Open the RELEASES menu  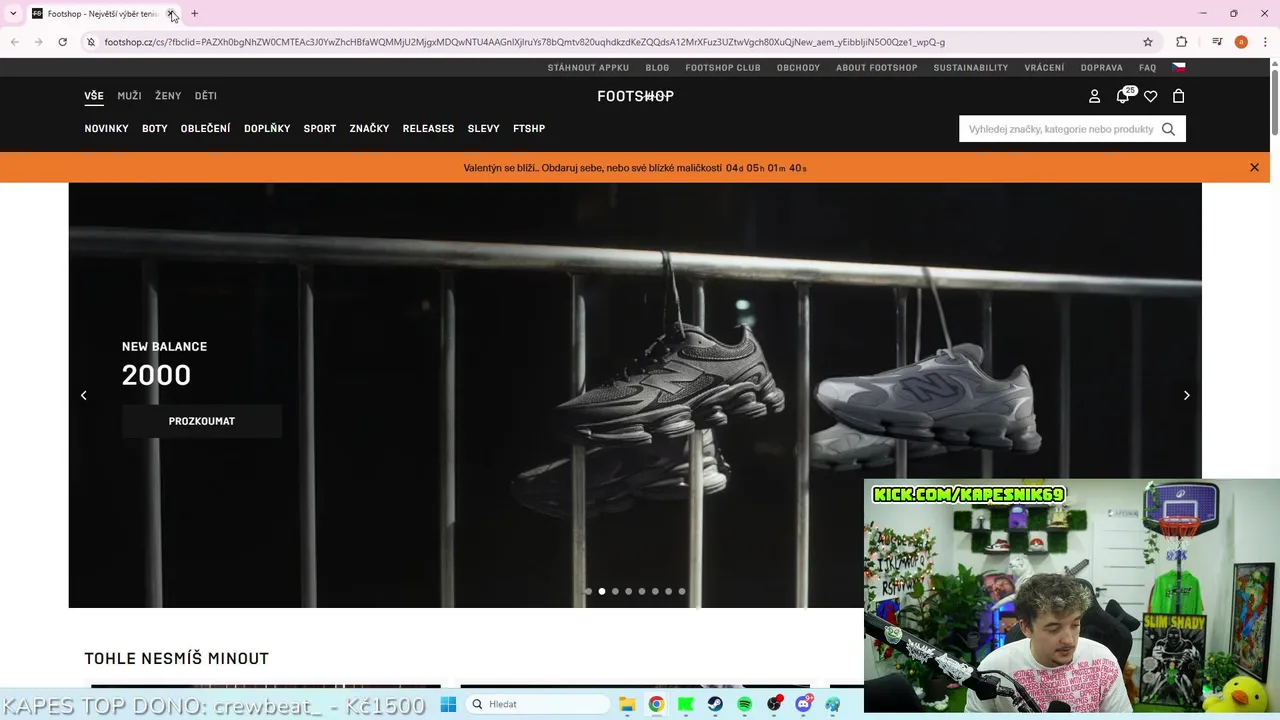[428, 128]
